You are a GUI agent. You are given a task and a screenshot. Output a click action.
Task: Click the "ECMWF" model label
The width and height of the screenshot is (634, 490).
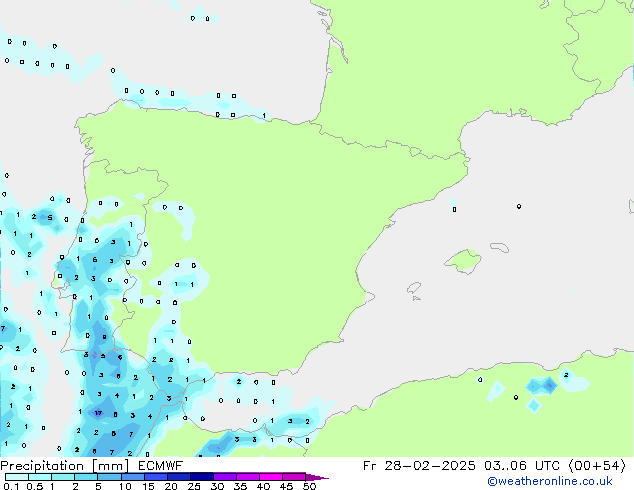coord(161,466)
